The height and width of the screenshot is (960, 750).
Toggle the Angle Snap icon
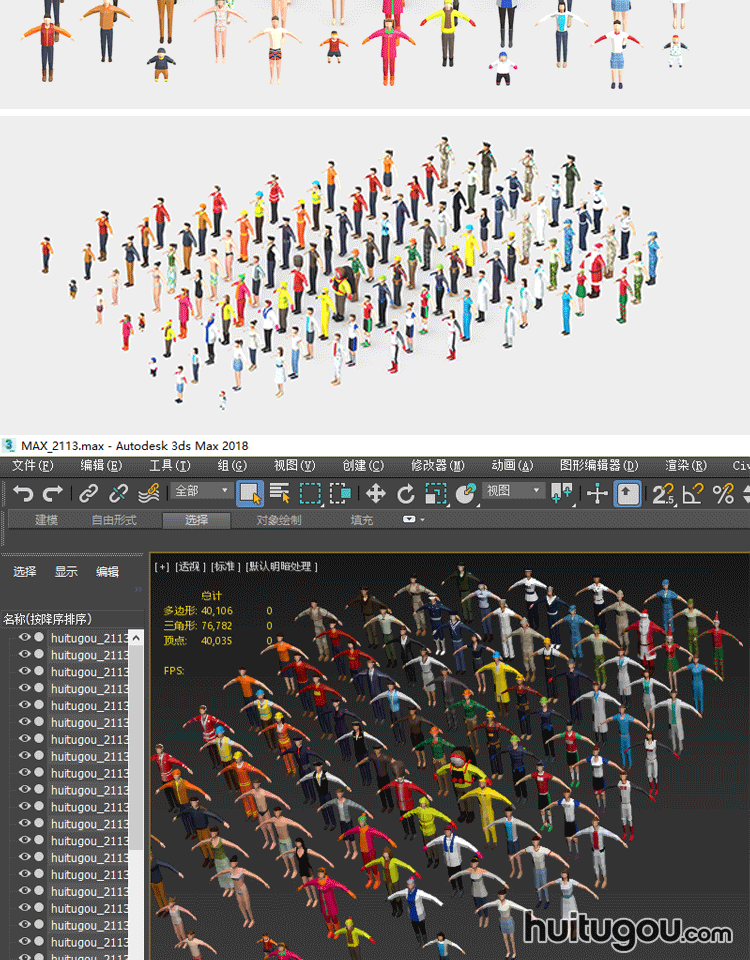point(693,493)
